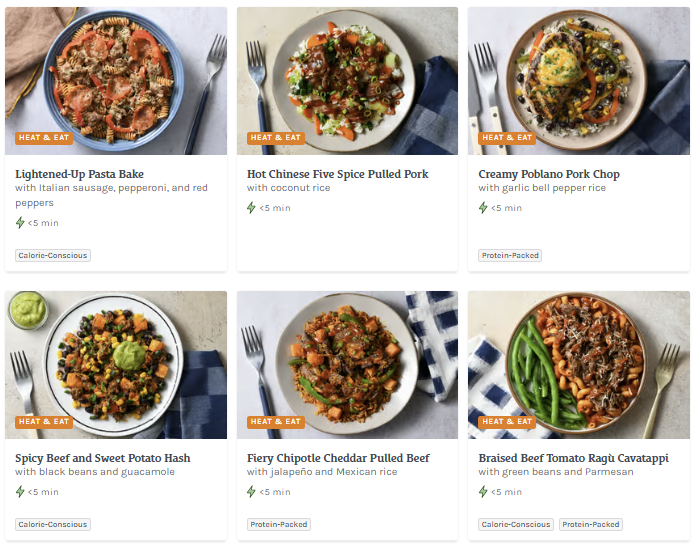The height and width of the screenshot is (548, 694).
Task: Click the Calorie-Conscious tag on Pasta Bake
Action: (53, 255)
